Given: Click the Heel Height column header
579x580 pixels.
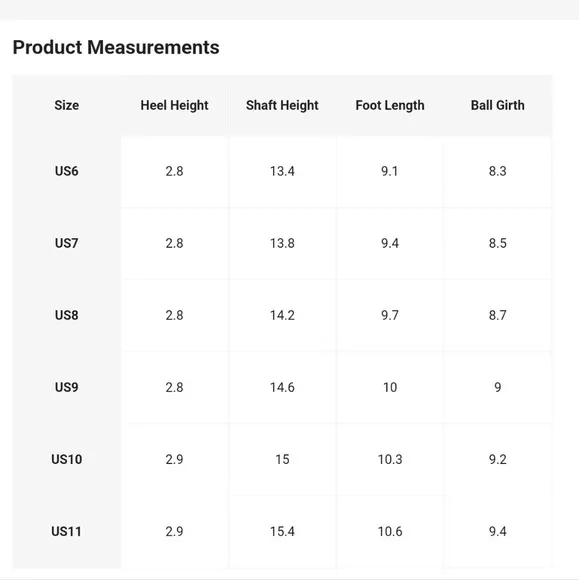Looking at the screenshot, I should click(174, 105).
